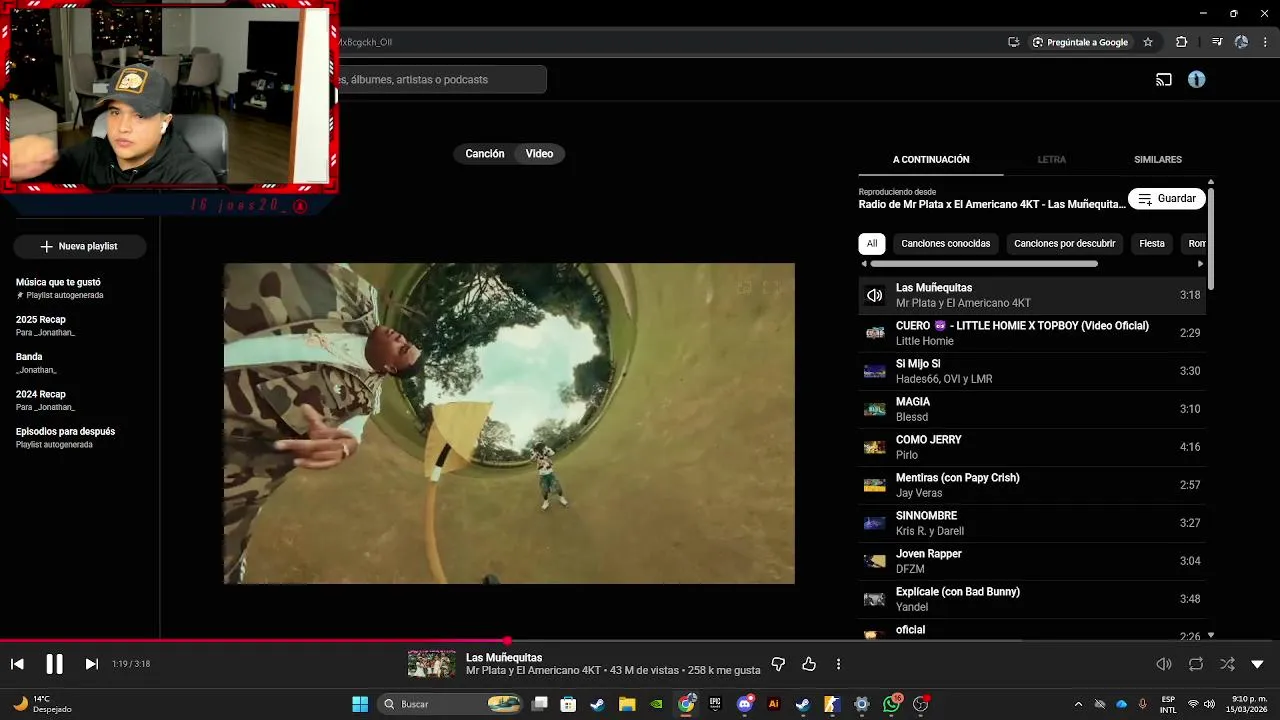Click the music video player

509,424
